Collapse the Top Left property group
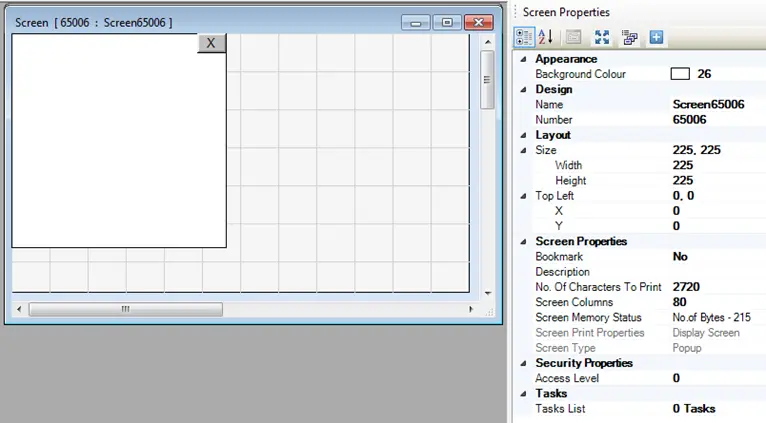Screen dimensions: 766x423 tap(523, 196)
